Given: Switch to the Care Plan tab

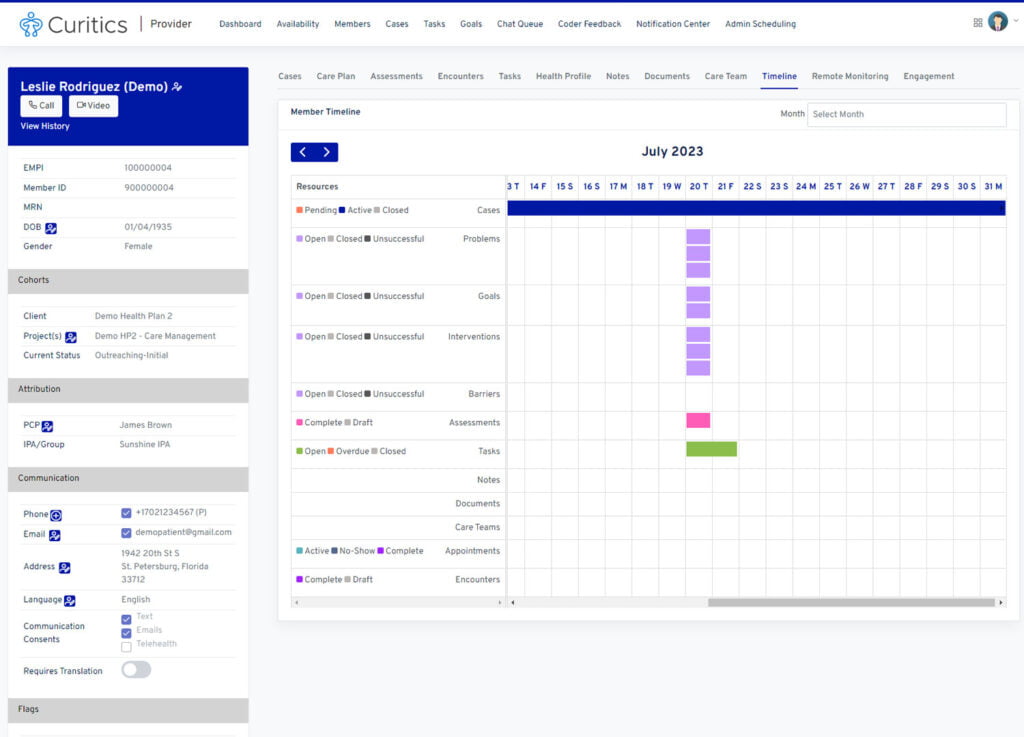Looking at the screenshot, I should coord(336,76).
